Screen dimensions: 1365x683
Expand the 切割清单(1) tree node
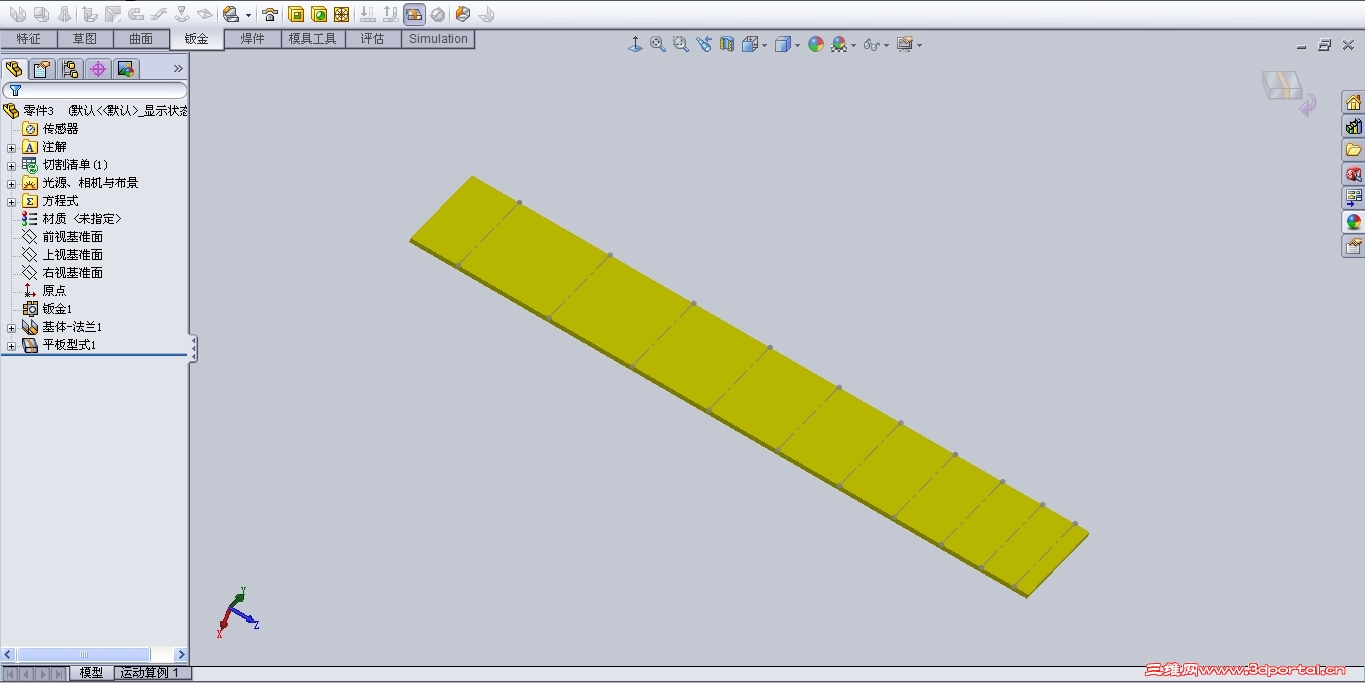[x=11, y=165]
